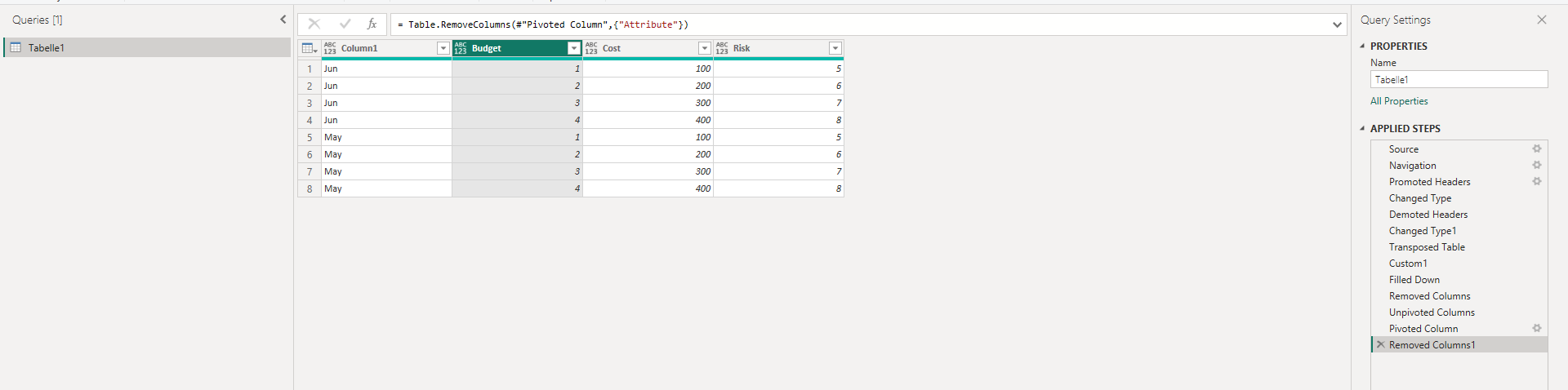The height and width of the screenshot is (390, 1568).
Task: Expand the formula bar with chevron
Action: click(x=1337, y=24)
